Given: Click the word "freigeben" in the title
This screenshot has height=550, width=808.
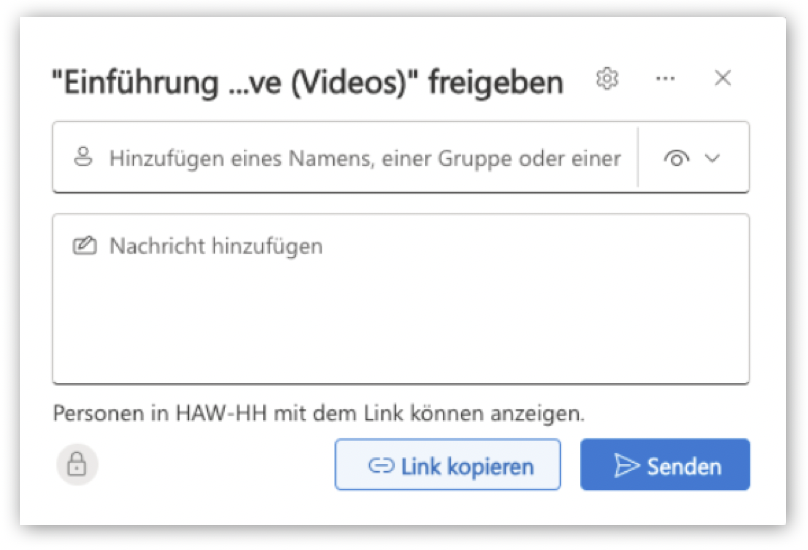Looking at the screenshot, I should [496, 82].
